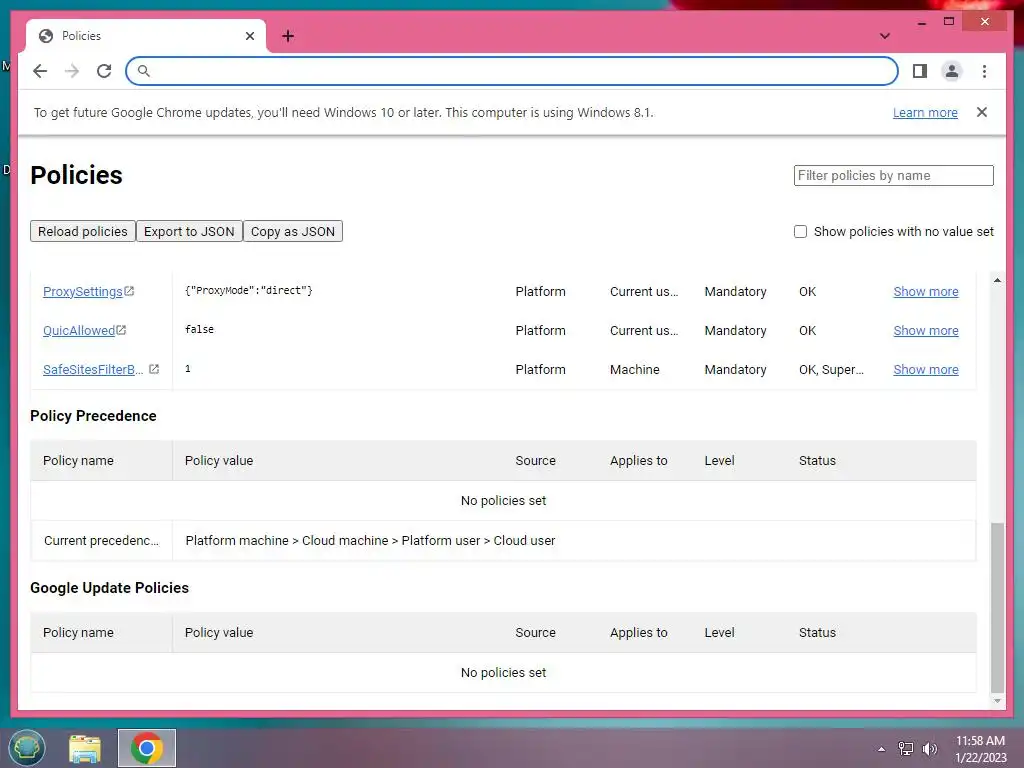The width and height of the screenshot is (1024, 768).
Task: Expand Show more for ProxySettings
Action: point(925,291)
